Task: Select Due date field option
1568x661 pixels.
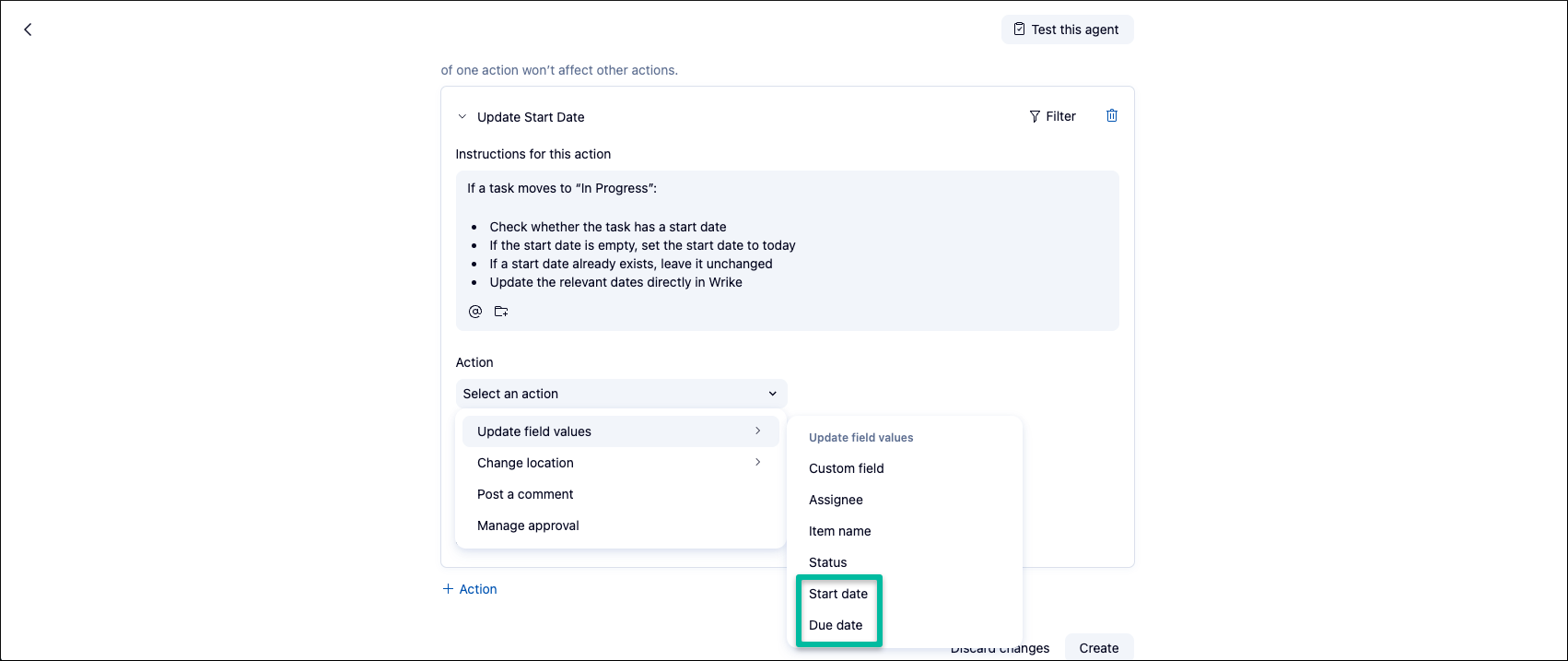Action: (836, 625)
